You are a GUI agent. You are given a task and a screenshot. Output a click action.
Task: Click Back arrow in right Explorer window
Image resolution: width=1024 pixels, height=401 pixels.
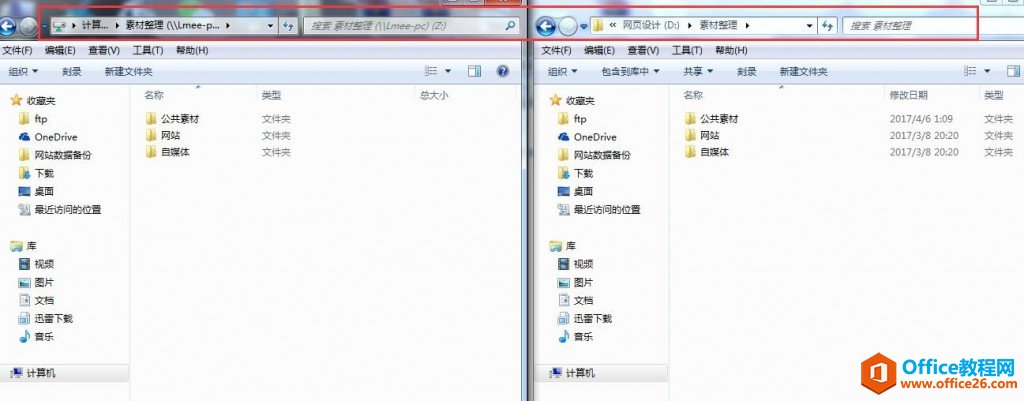(x=545, y=26)
